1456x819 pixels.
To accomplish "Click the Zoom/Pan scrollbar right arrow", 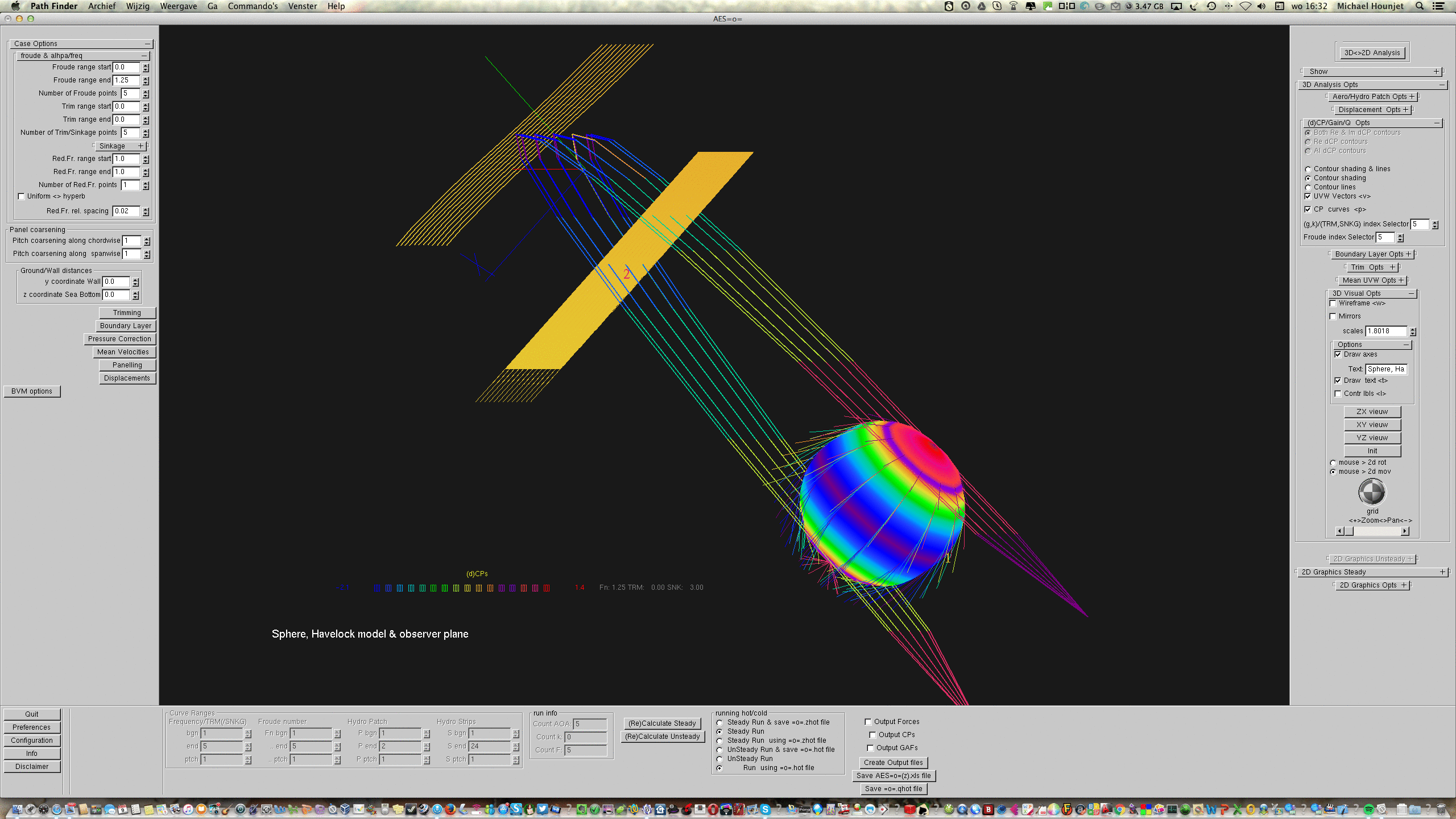I will (1405, 531).
